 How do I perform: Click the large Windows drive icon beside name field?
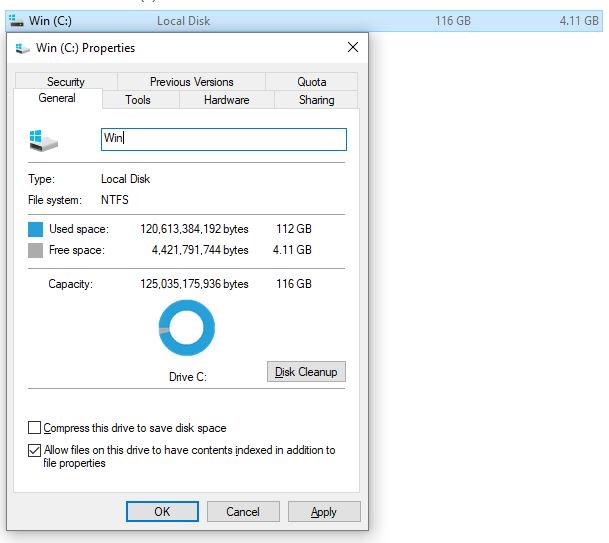[43, 141]
